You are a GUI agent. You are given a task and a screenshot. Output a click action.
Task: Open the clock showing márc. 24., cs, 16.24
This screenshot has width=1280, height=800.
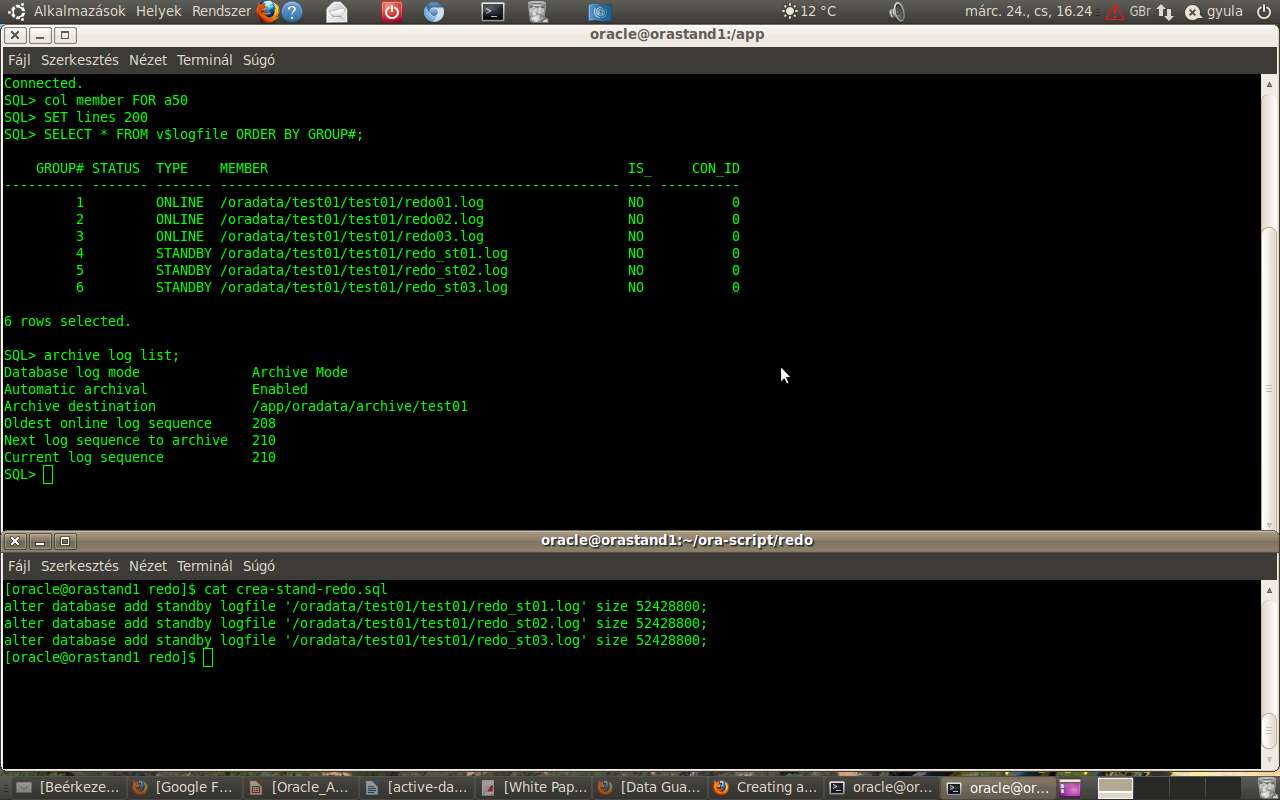click(1028, 11)
